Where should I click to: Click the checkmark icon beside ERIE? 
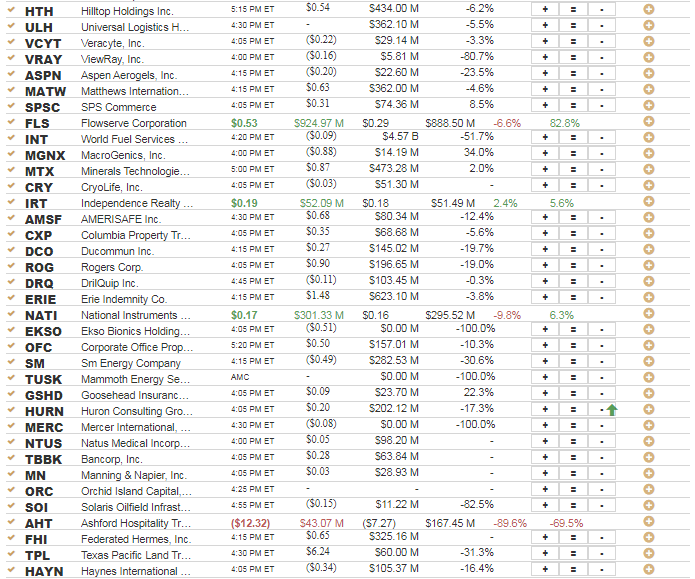(12, 297)
